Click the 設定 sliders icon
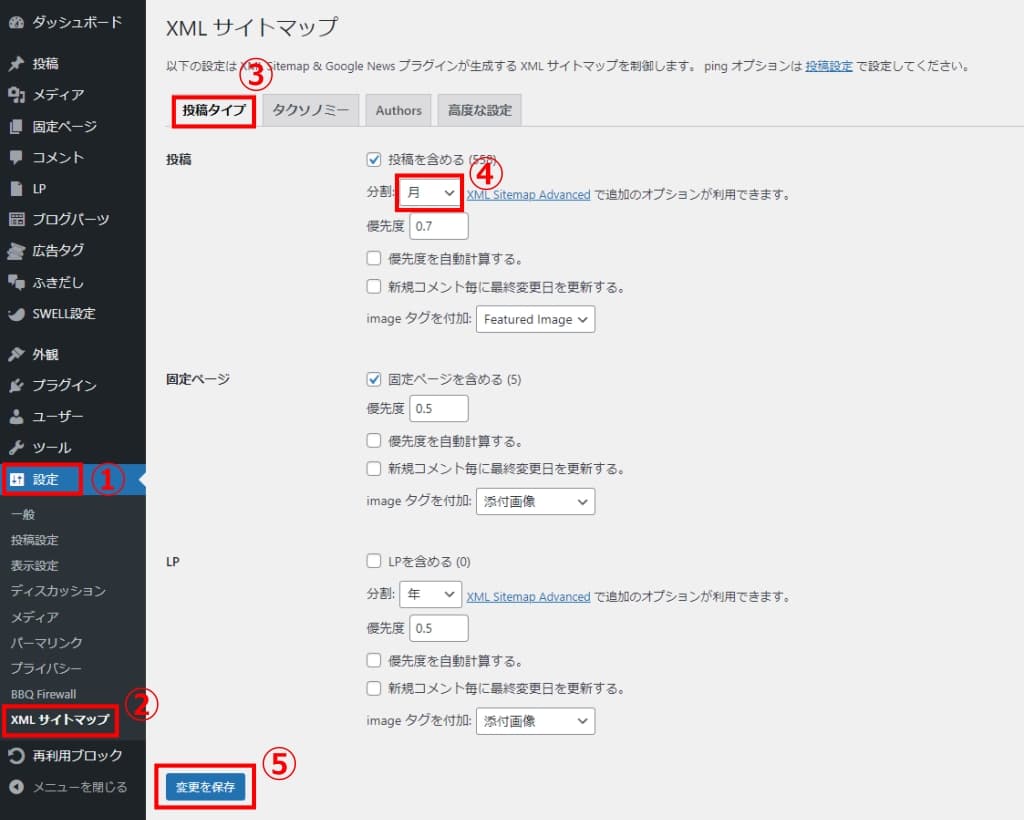1024x820 pixels. 16,479
